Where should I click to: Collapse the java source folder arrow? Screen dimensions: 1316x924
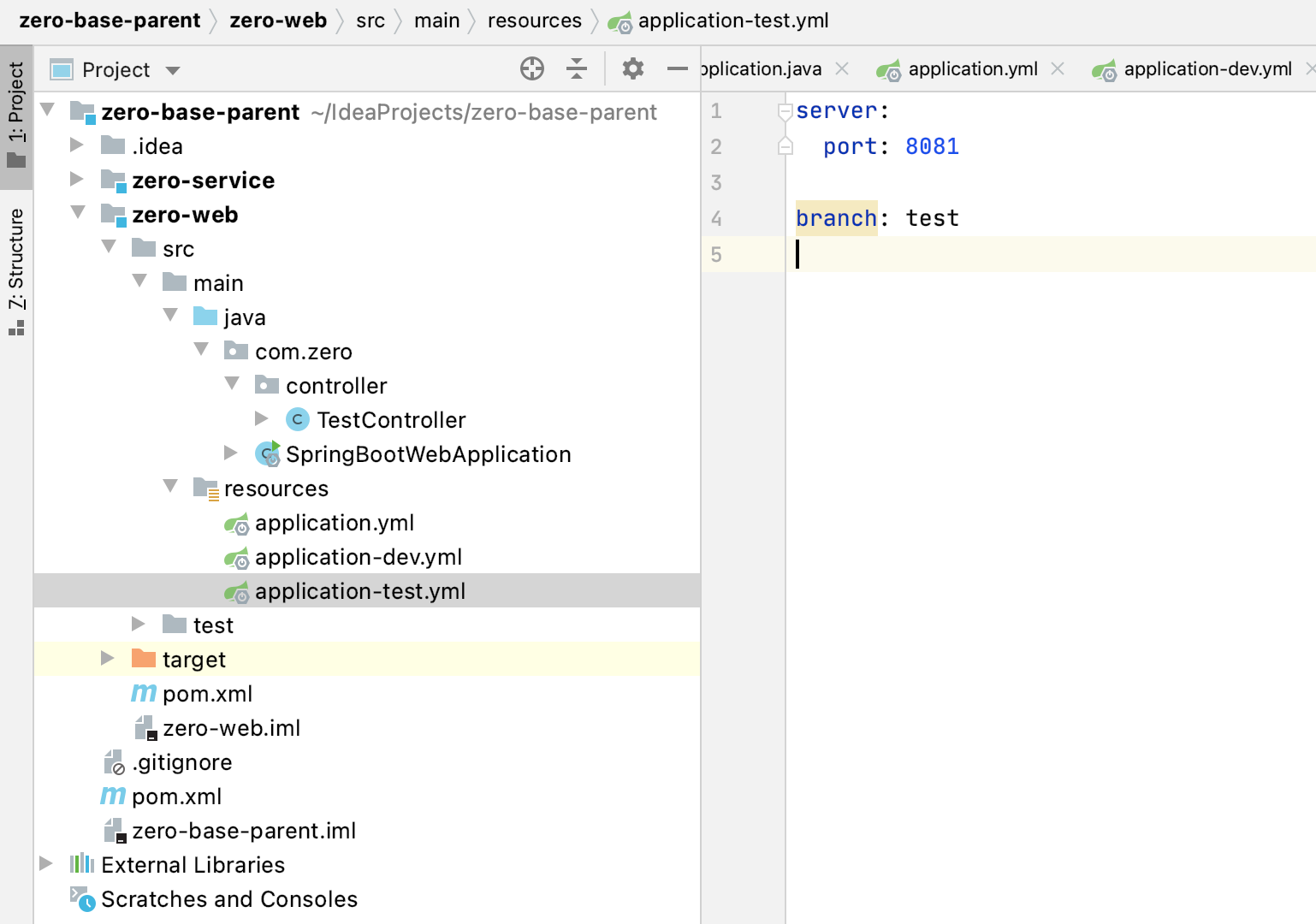[x=170, y=316]
